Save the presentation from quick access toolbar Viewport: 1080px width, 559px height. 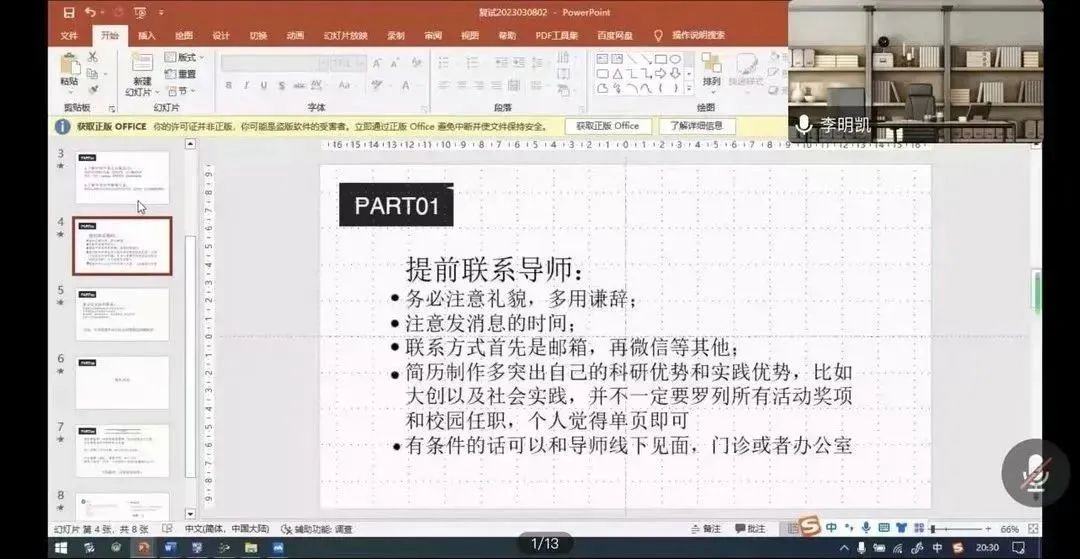[68, 12]
